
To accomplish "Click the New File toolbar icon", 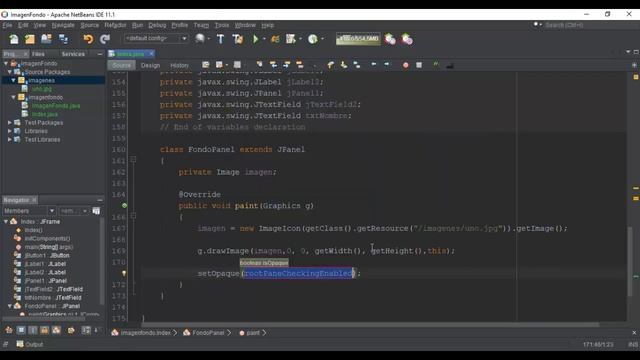I will pyautogui.click(x=14, y=39).
